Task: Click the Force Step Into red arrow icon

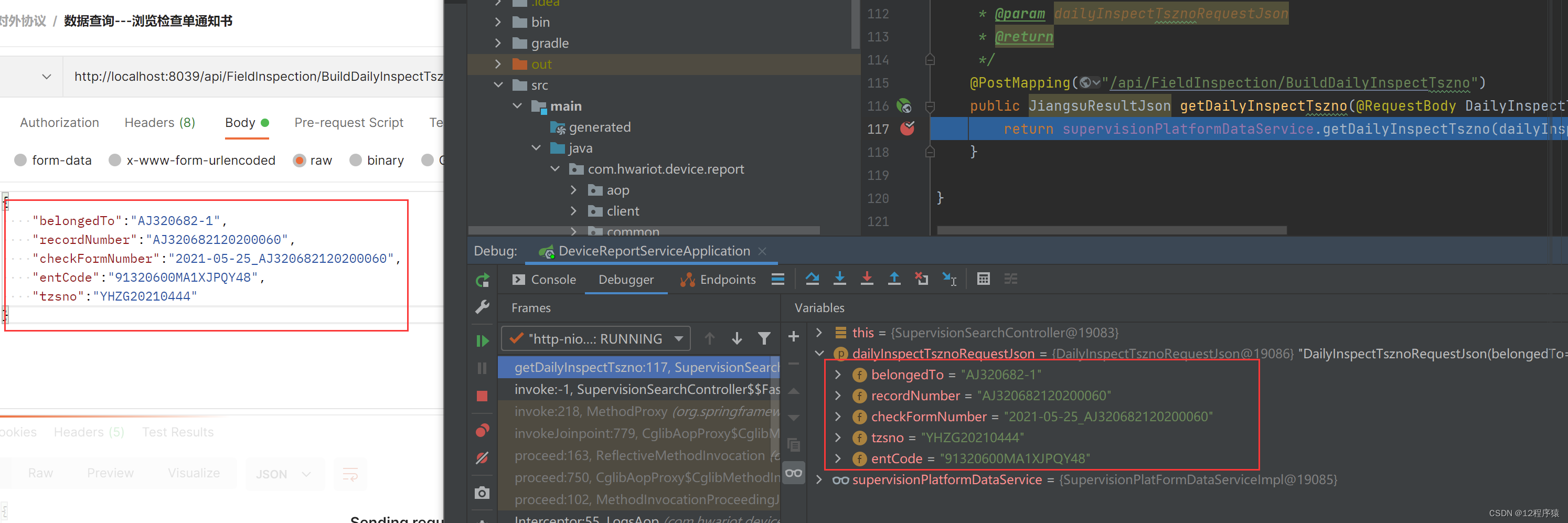Action: [867, 279]
